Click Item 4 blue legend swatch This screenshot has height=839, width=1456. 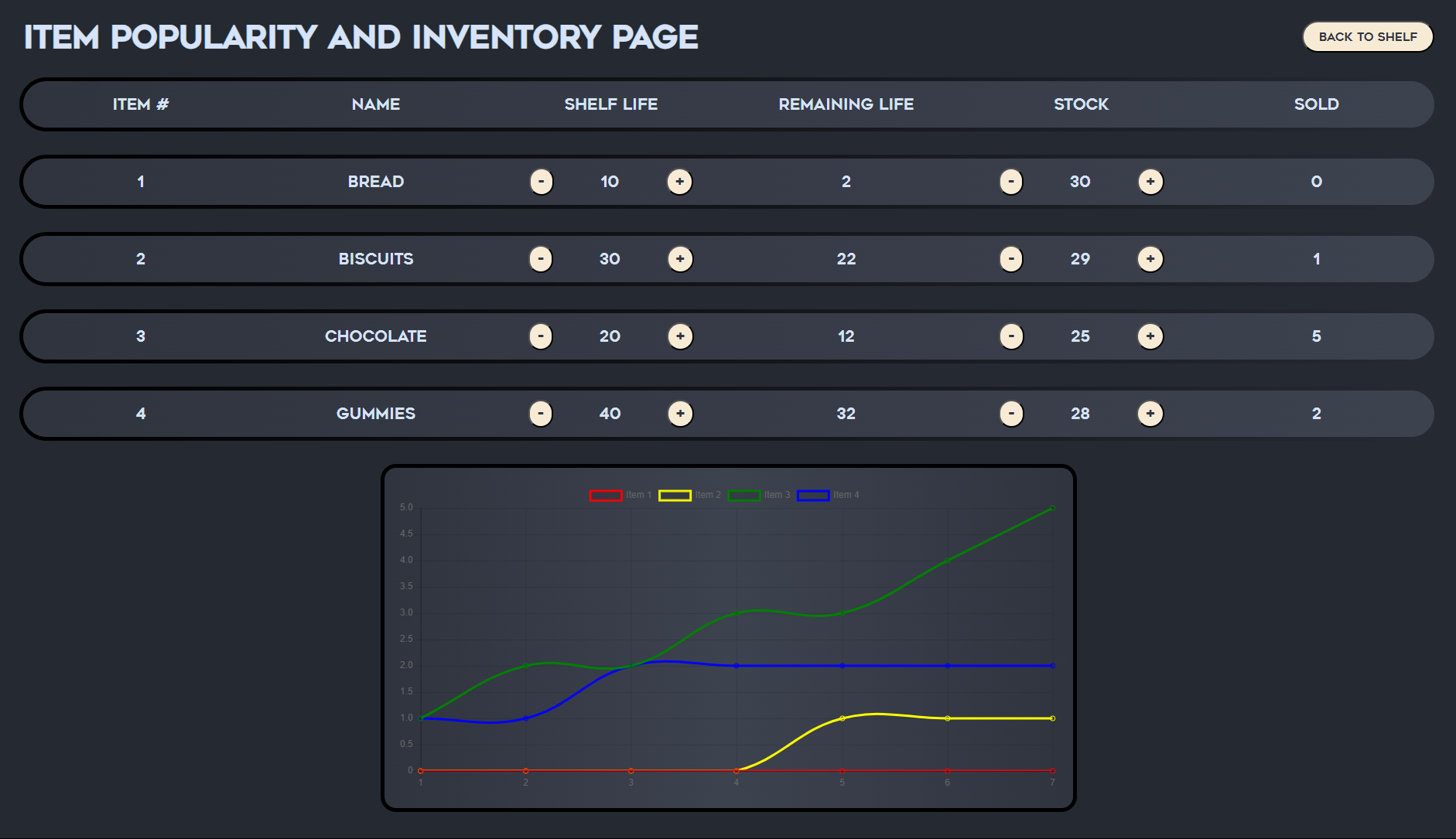tap(813, 495)
